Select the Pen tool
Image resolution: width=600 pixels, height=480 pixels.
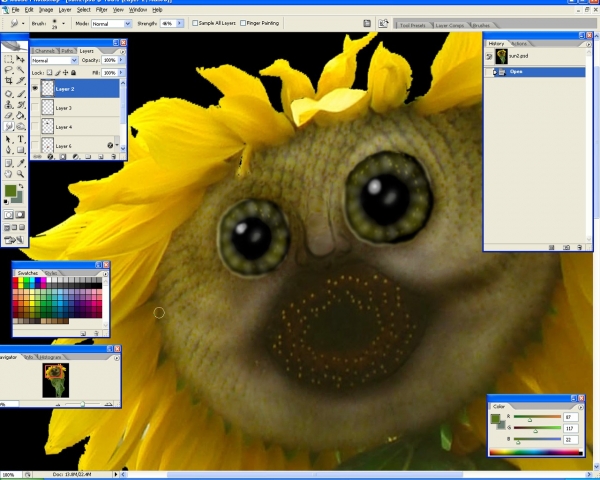(x=8, y=150)
